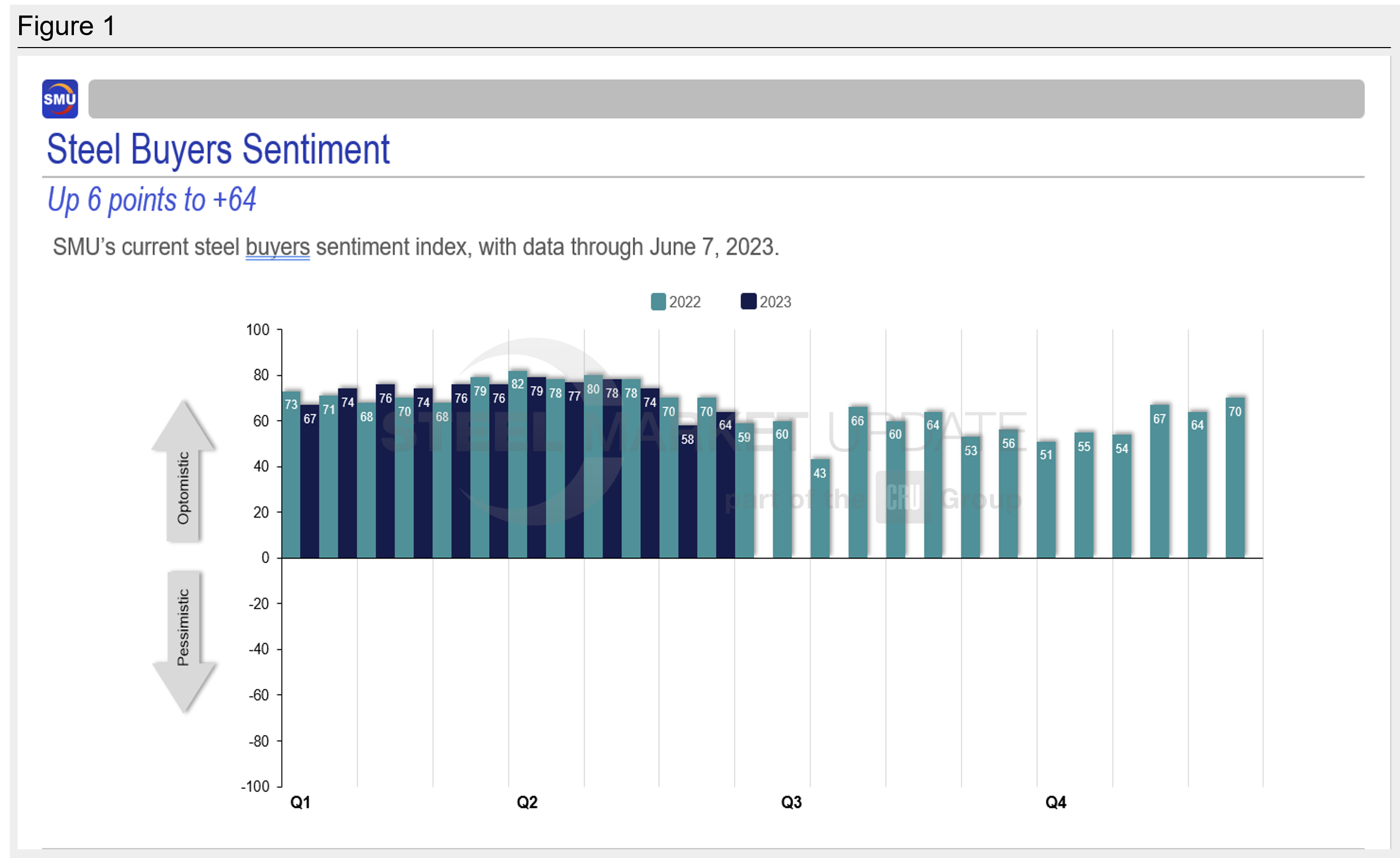This screenshot has width=1400, height=858.
Task: Select the Q4 axis label
Action: [1055, 802]
